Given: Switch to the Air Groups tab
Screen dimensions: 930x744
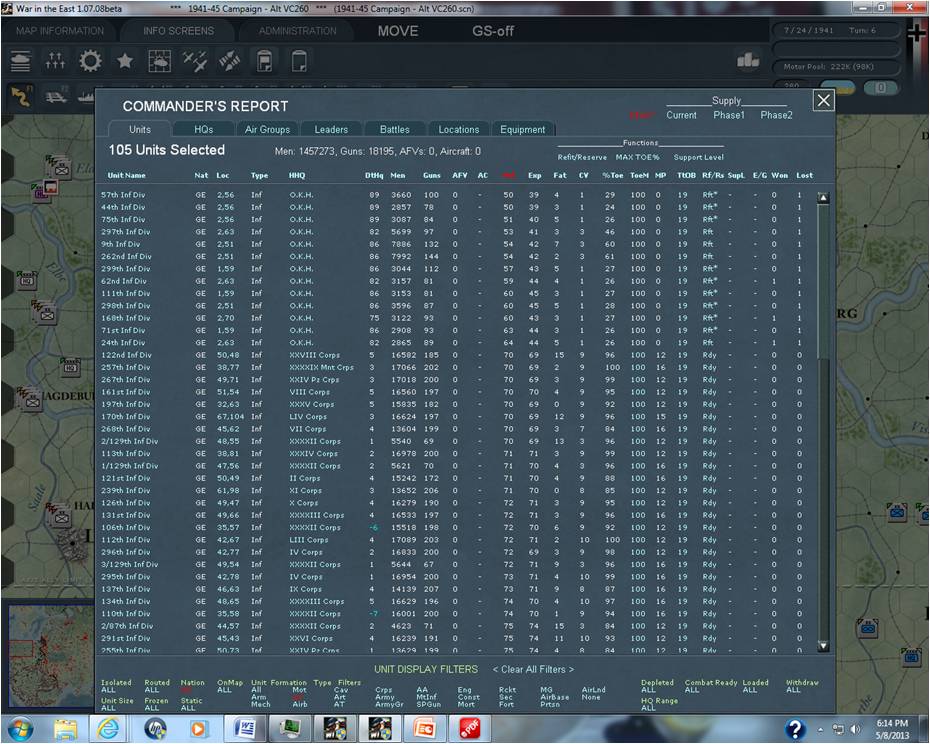Looking at the screenshot, I should point(267,129).
